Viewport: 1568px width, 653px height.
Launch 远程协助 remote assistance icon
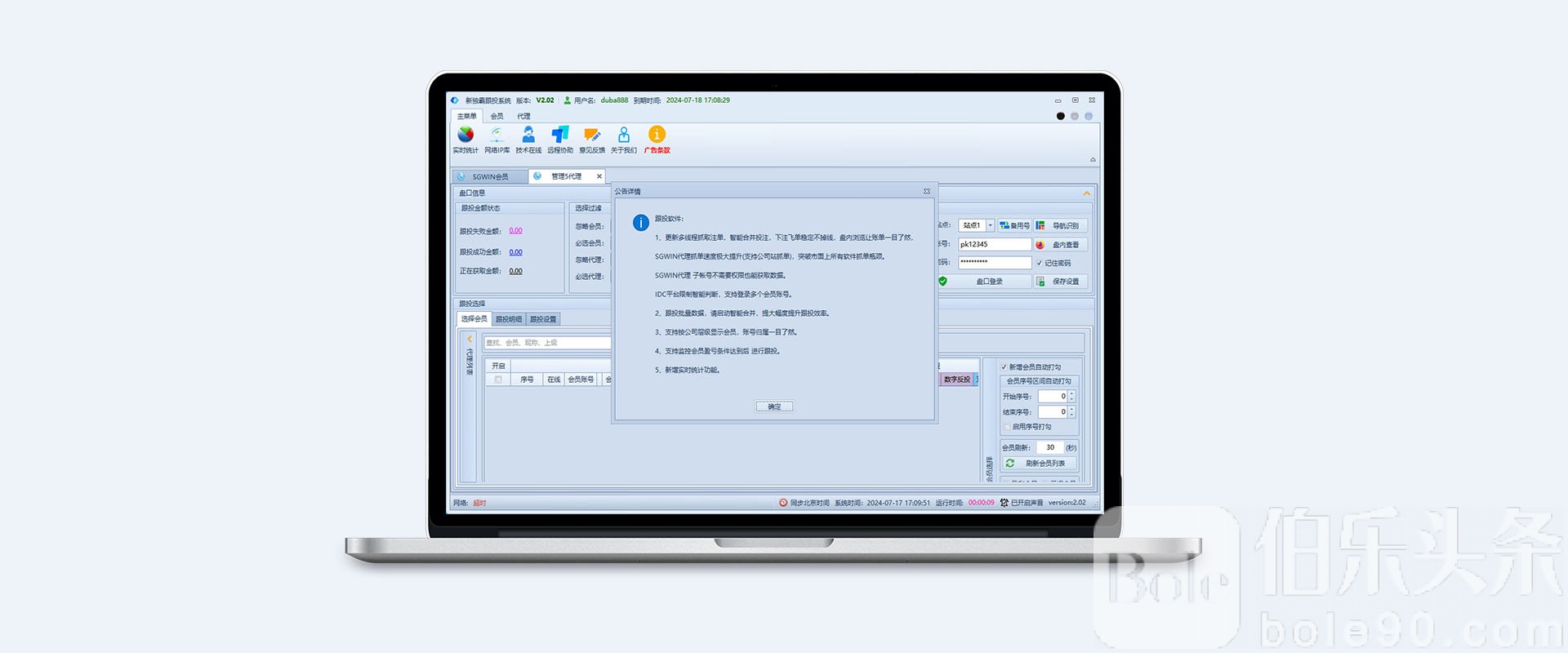pyautogui.click(x=560, y=135)
